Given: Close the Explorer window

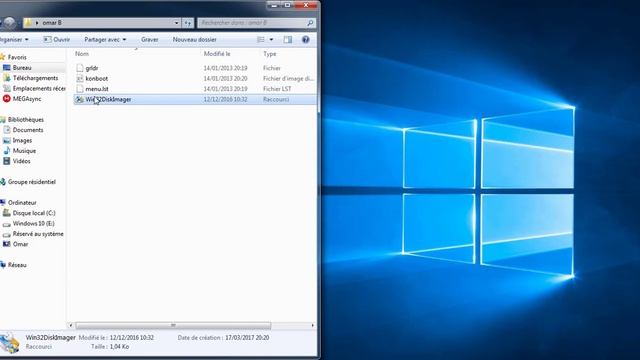Looking at the screenshot, I should point(307,5).
